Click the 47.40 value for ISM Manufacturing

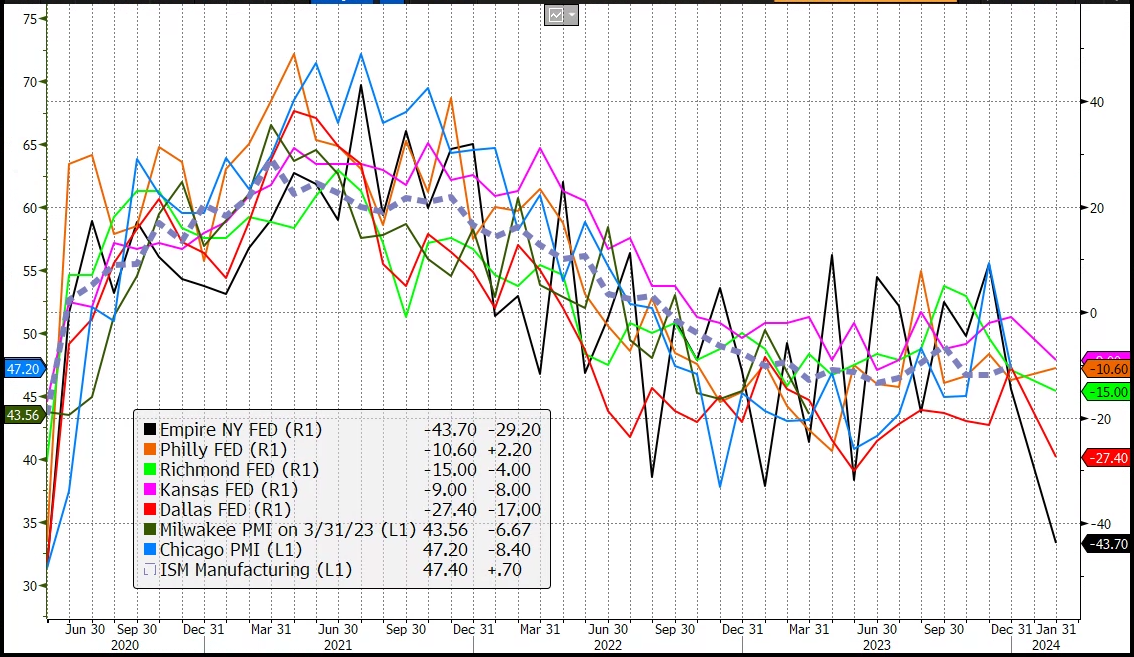point(446,569)
